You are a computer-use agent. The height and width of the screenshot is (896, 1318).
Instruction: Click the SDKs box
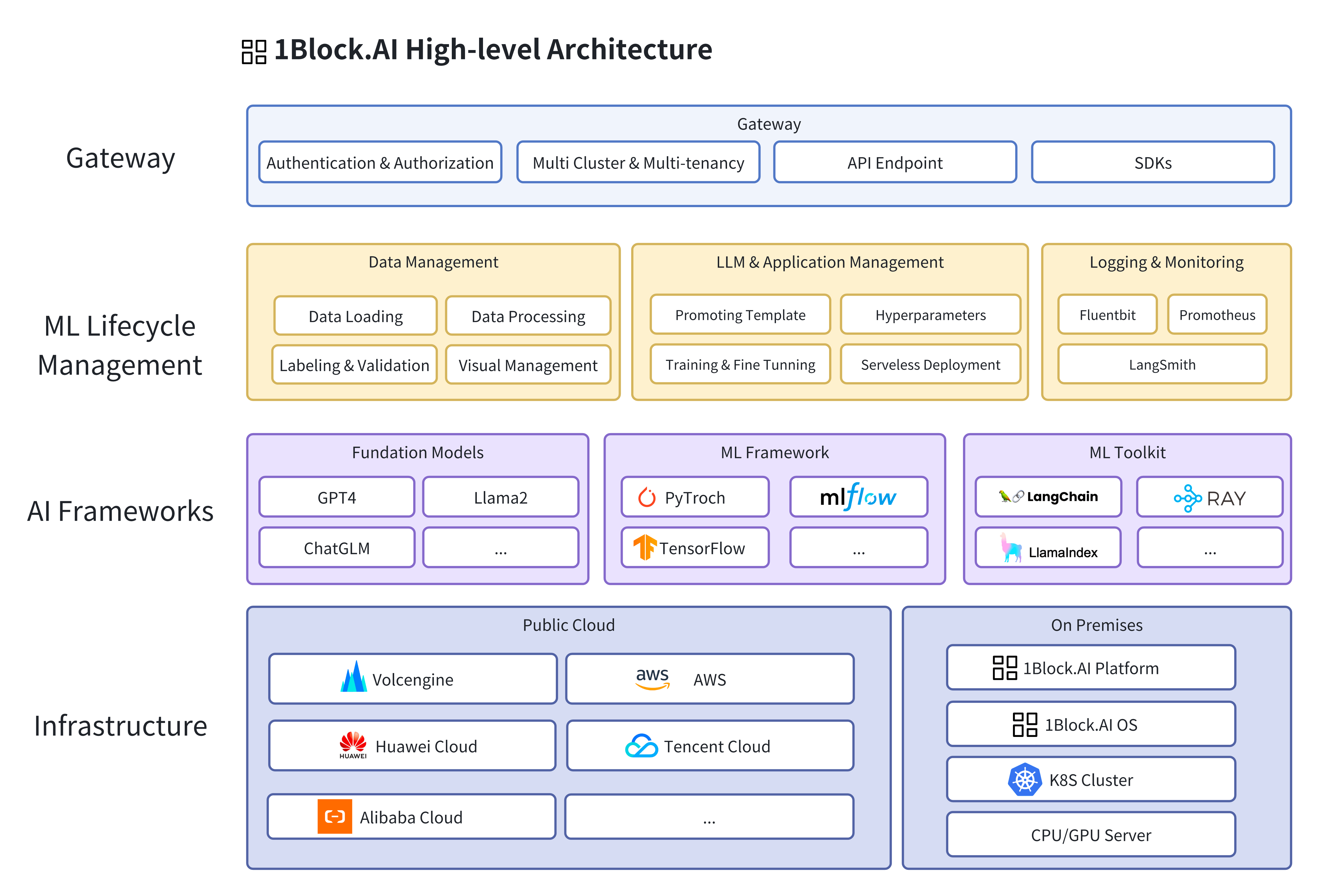coord(1153,162)
